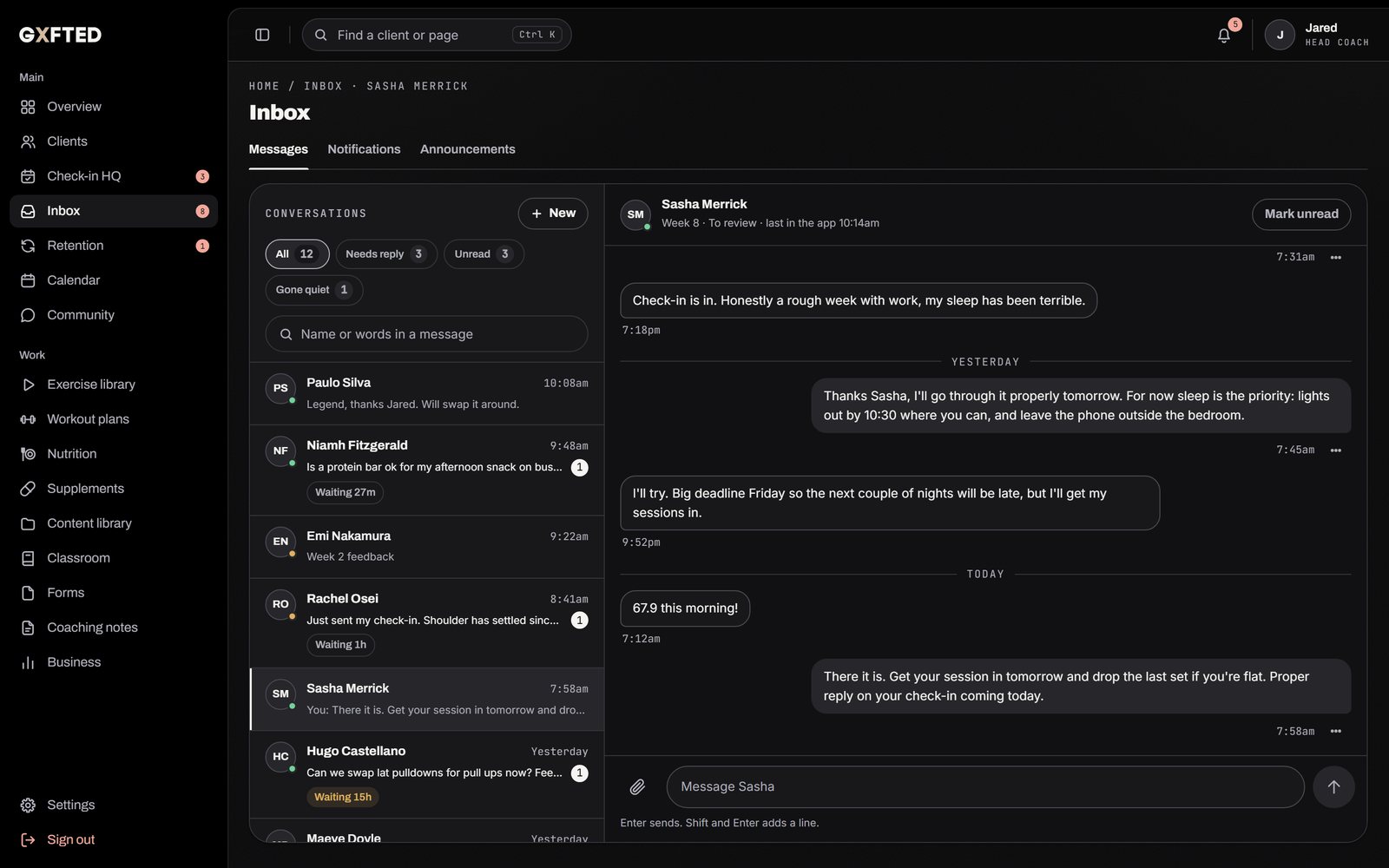Open Content library
The image size is (1389, 868).
[x=114, y=523]
